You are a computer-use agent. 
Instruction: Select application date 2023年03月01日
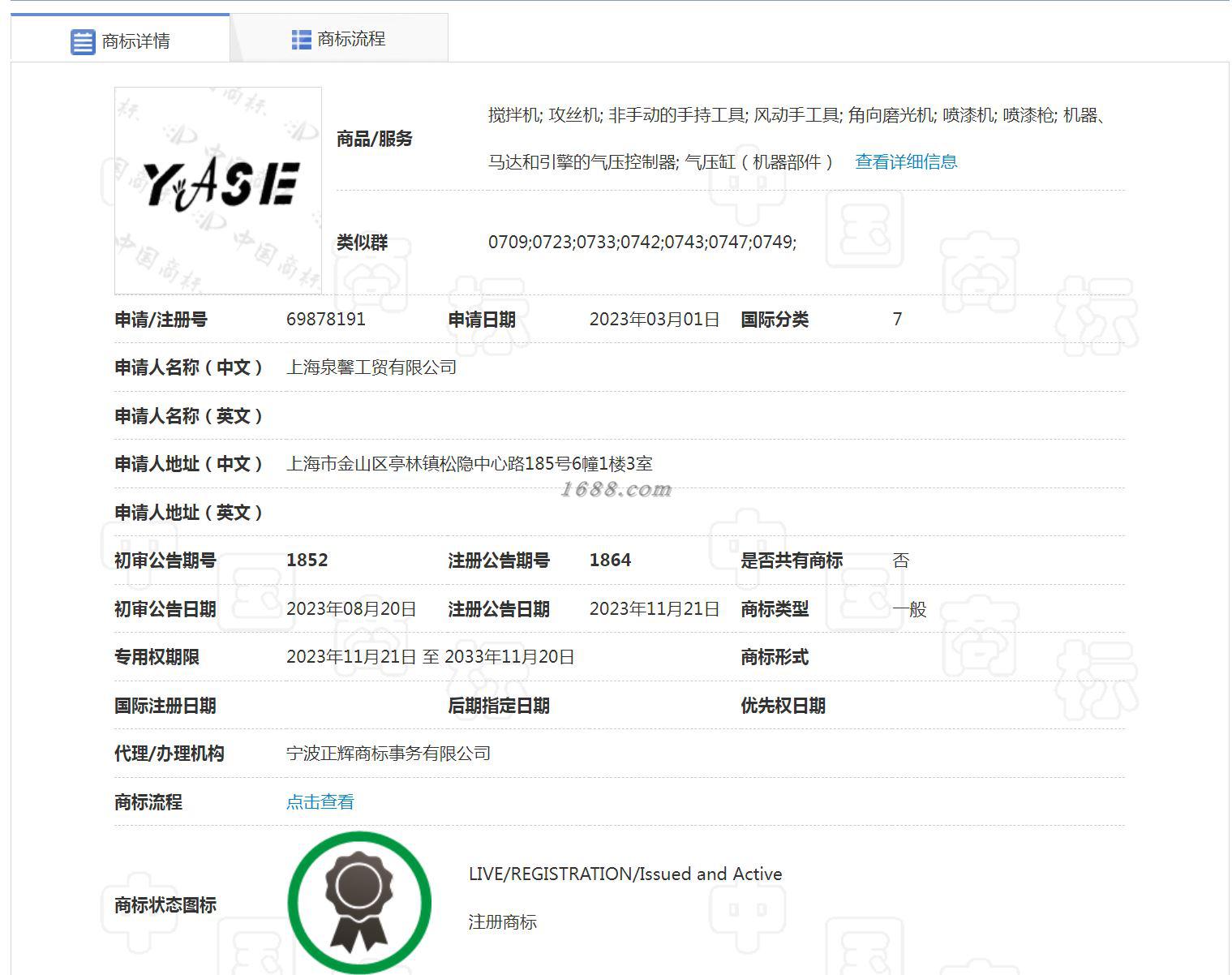click(655, 319)
